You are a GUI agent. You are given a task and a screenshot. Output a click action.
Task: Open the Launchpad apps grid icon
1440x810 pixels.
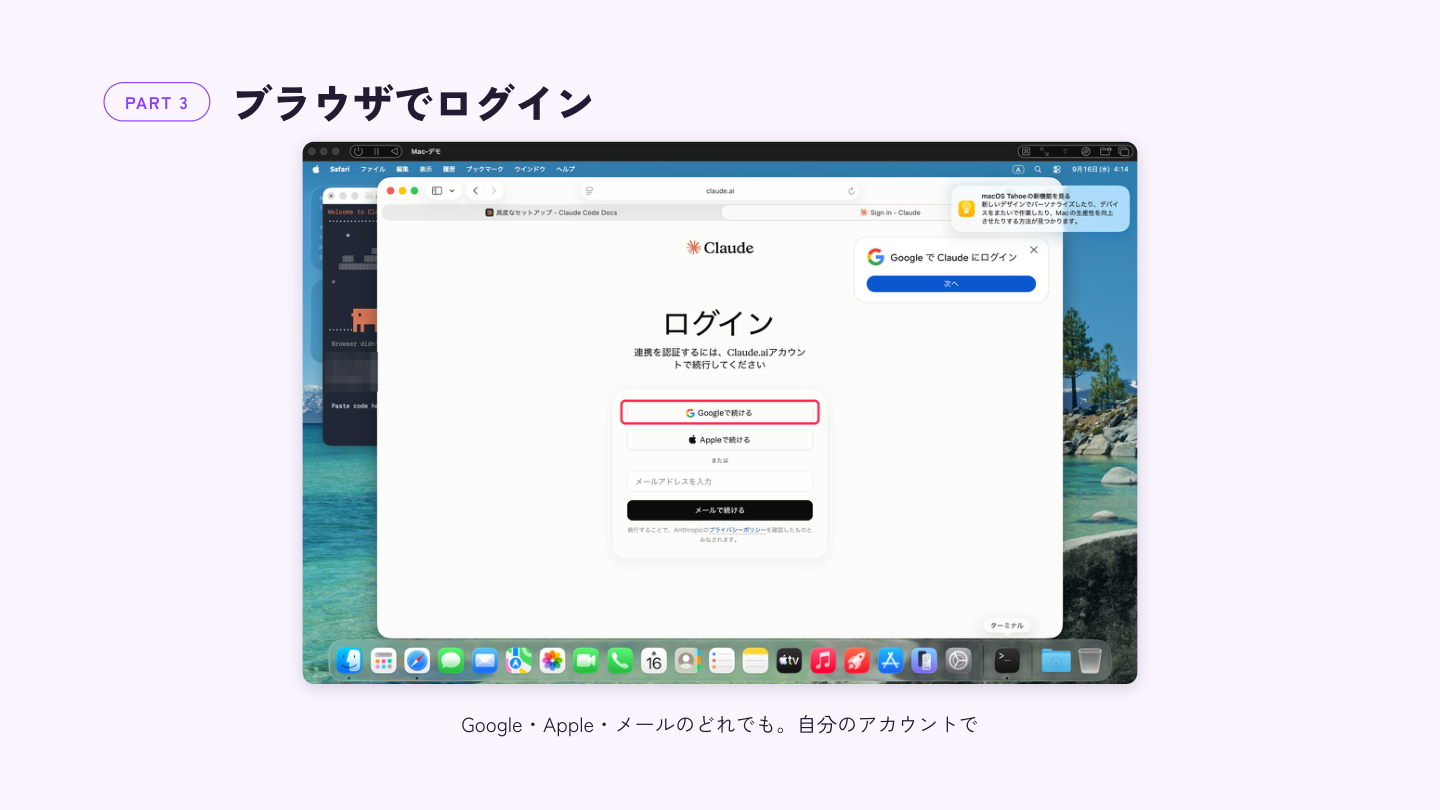coord(383,660)
